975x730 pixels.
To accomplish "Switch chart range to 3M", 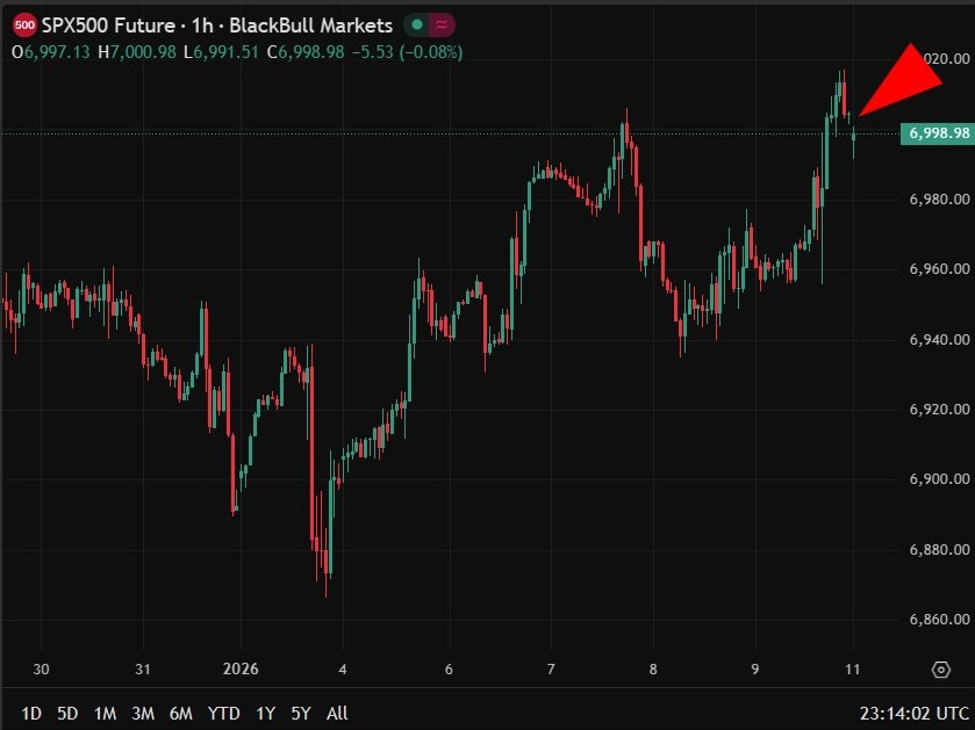I will (143, 713).
